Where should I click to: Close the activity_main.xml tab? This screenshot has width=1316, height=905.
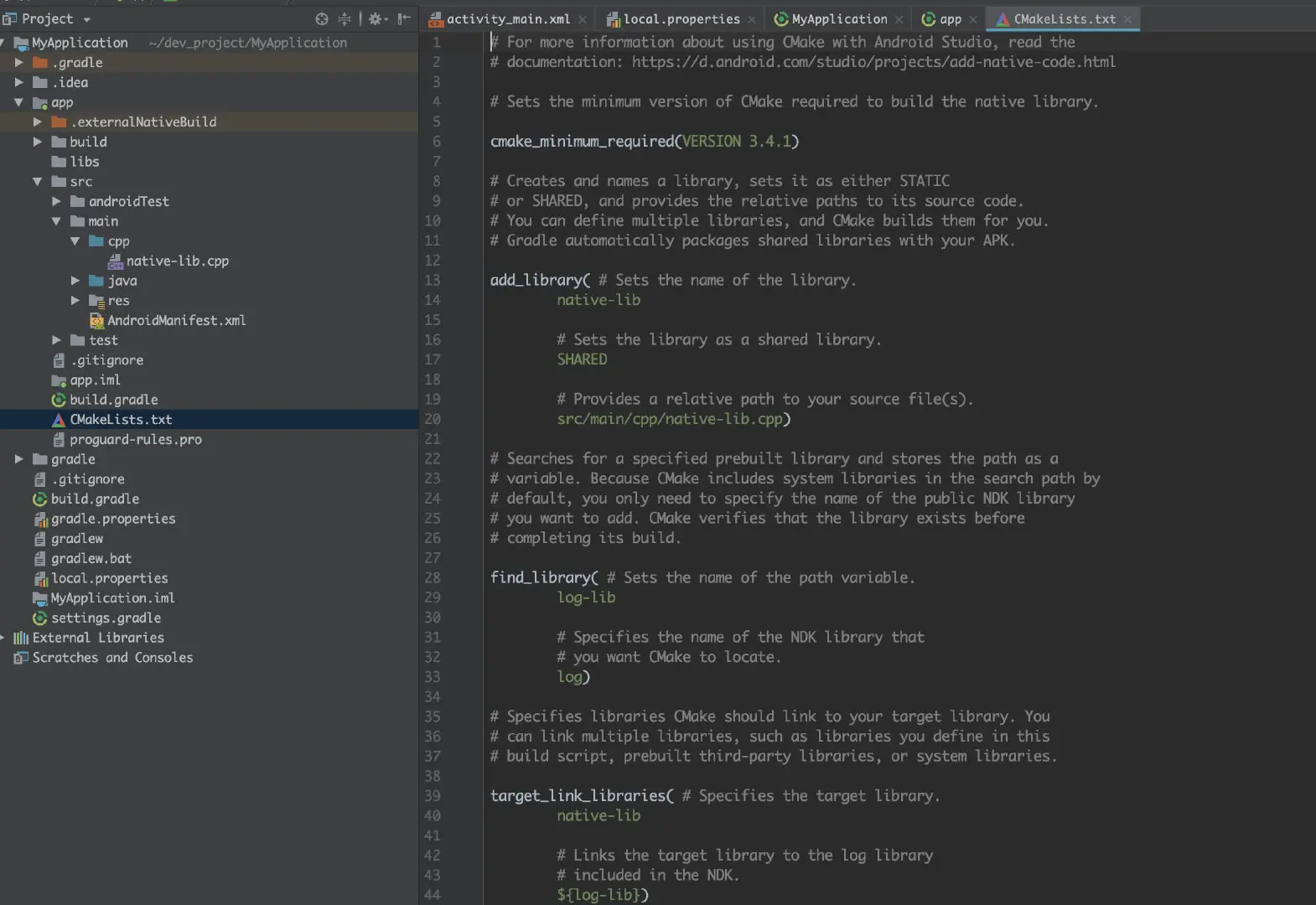[x=583, y=19]
